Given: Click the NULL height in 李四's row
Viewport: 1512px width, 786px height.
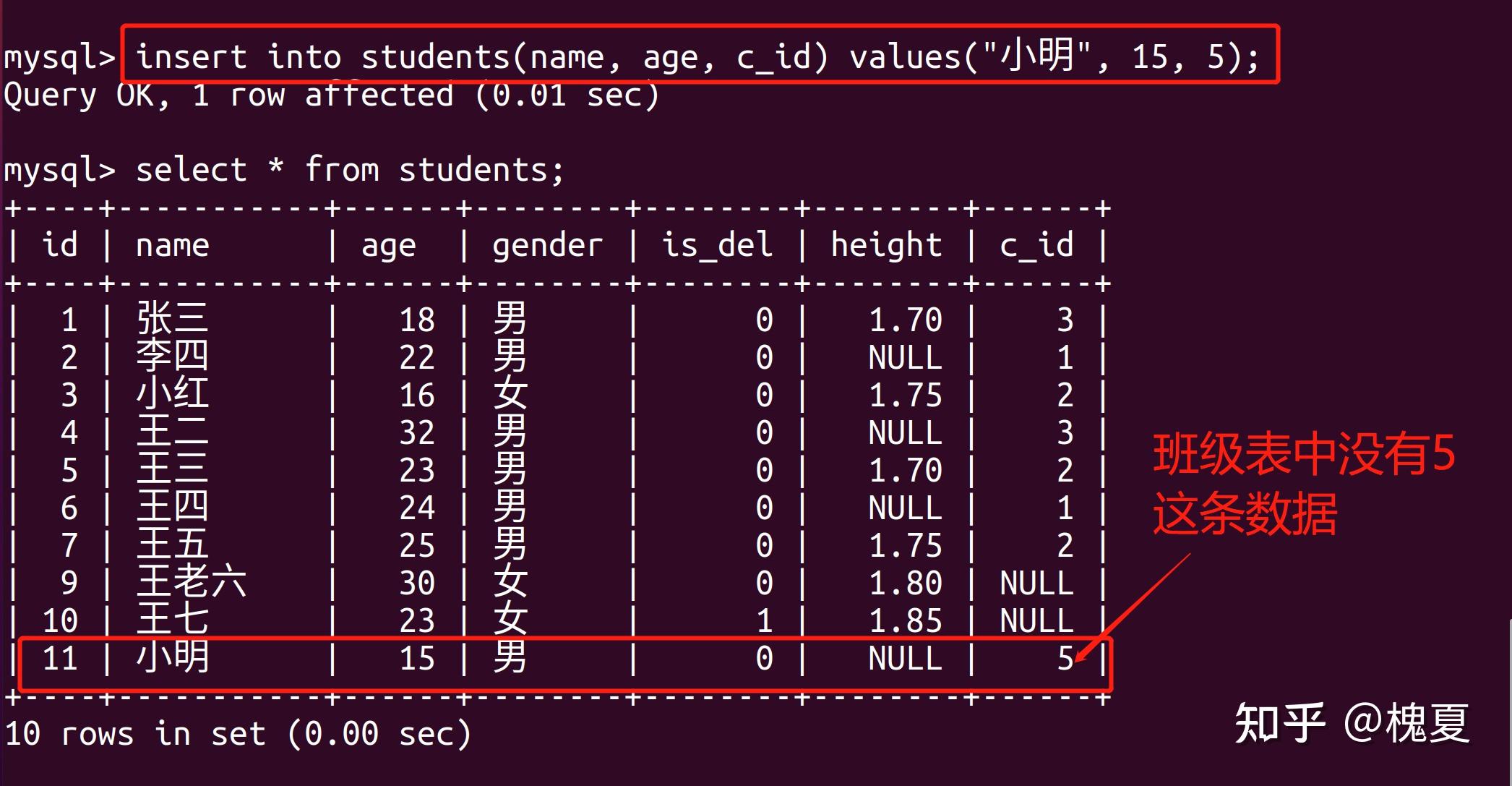Looking at the screenshot, I should pyautogui.click(x=905, y=357).
